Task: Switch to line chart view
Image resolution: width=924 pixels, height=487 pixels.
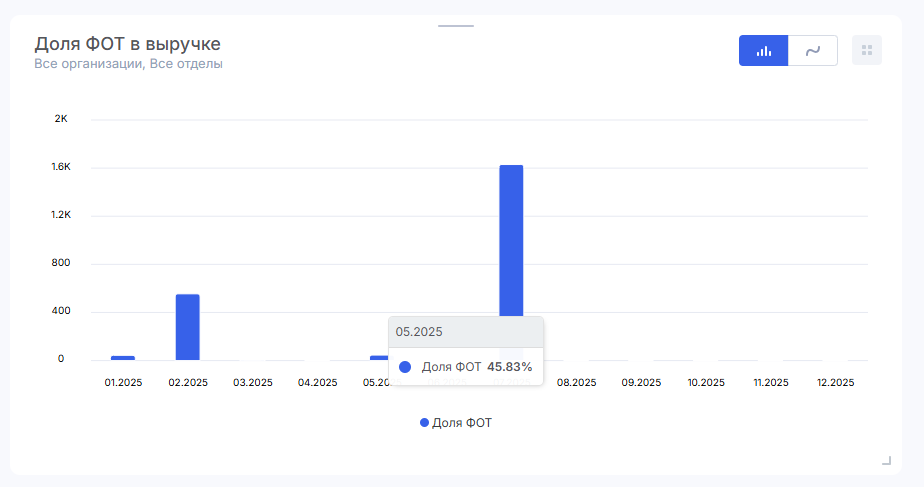Action: click(x=813, y=51)
